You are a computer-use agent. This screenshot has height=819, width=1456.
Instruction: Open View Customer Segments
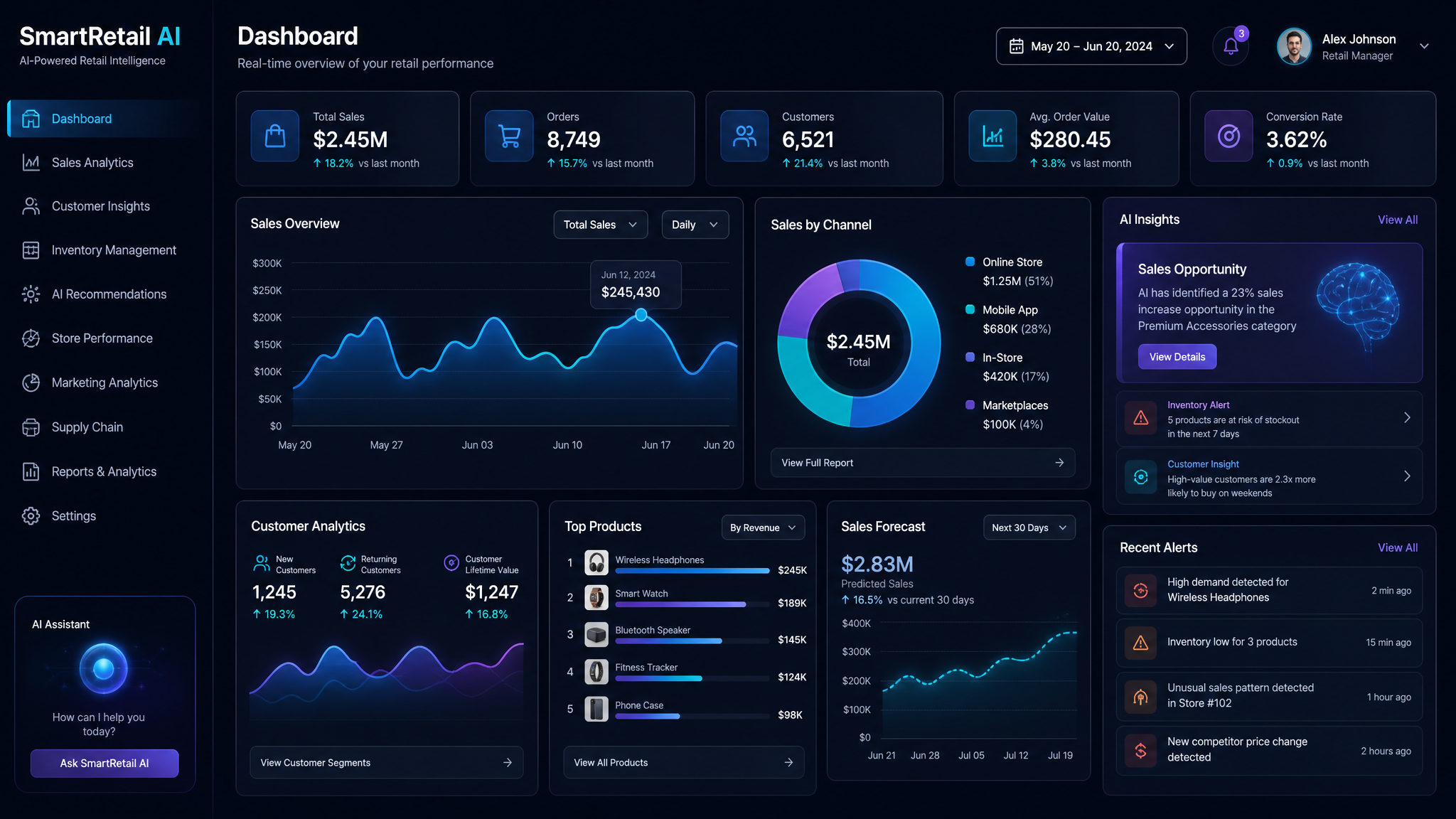pyautogui.click(x=386, y=763)
